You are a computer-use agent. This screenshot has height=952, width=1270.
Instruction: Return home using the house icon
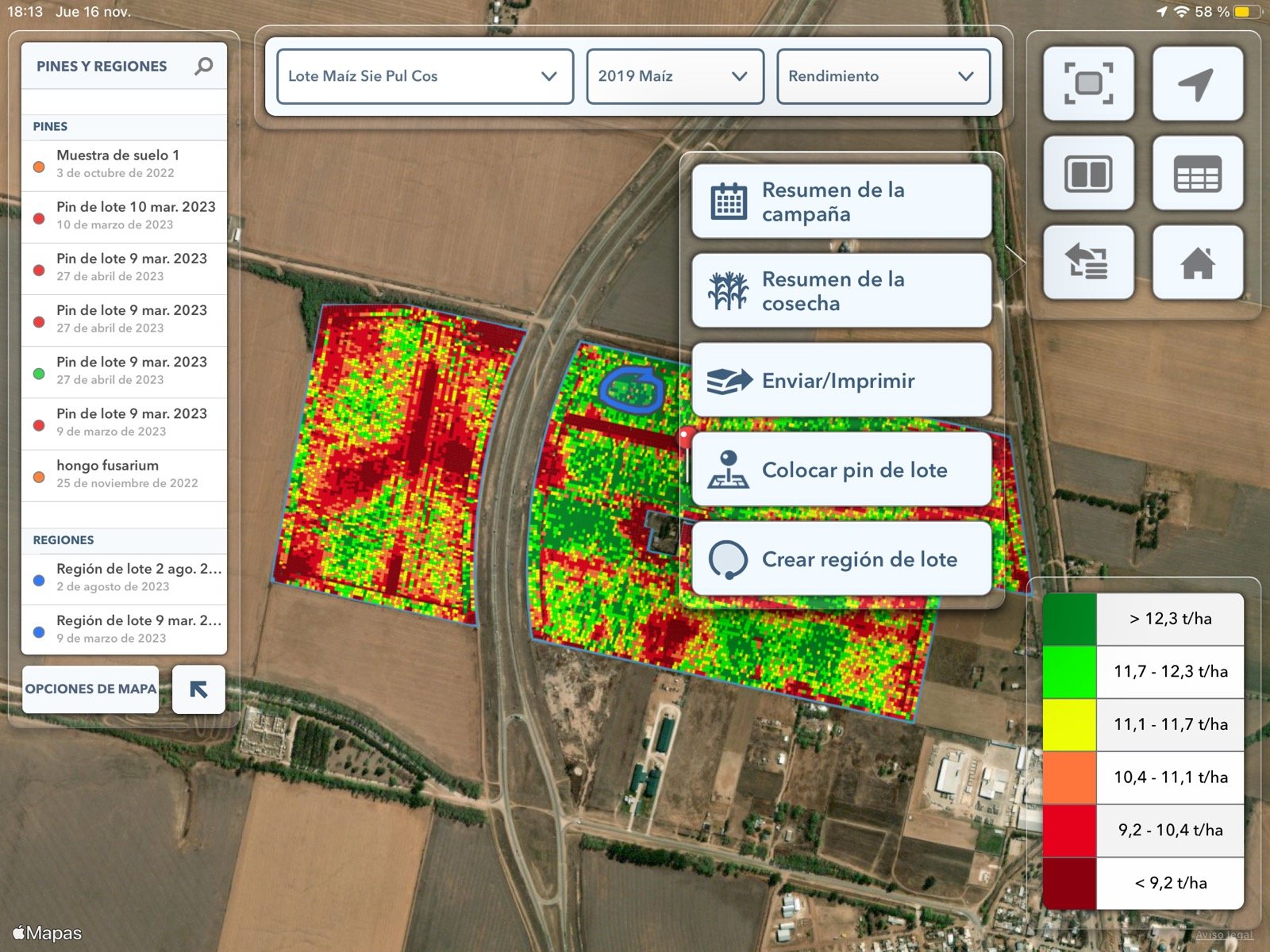[1198, 262]
